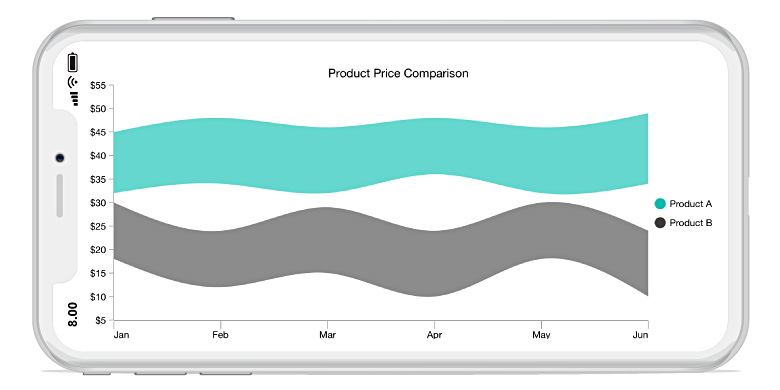Tap the 8.00 clock text

(x=73, y=314)
